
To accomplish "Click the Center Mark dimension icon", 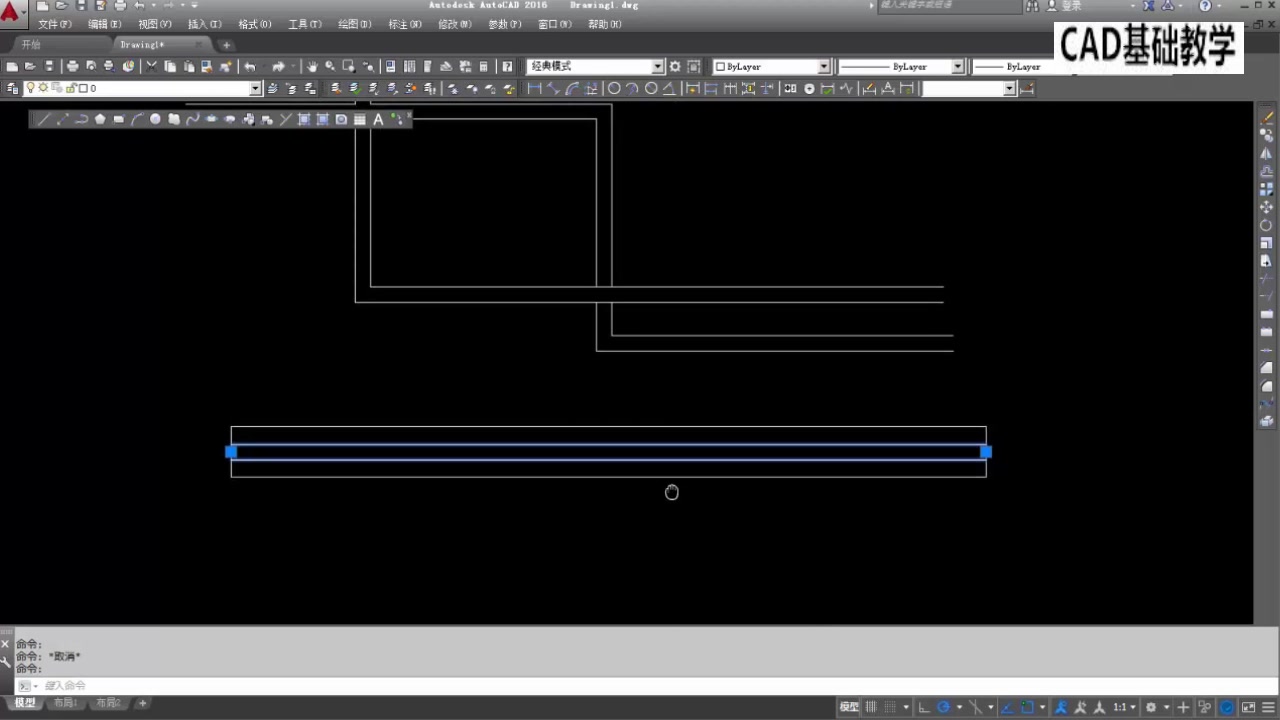I will coord(810,88).
